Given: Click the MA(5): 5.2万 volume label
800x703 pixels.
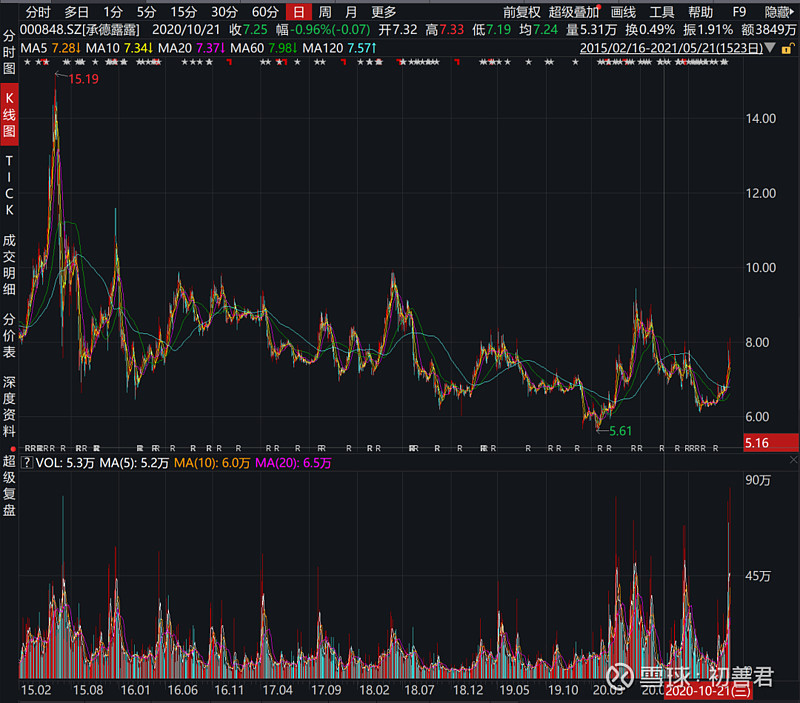Looking at the screenshot, I should click(x=134, y=463).
